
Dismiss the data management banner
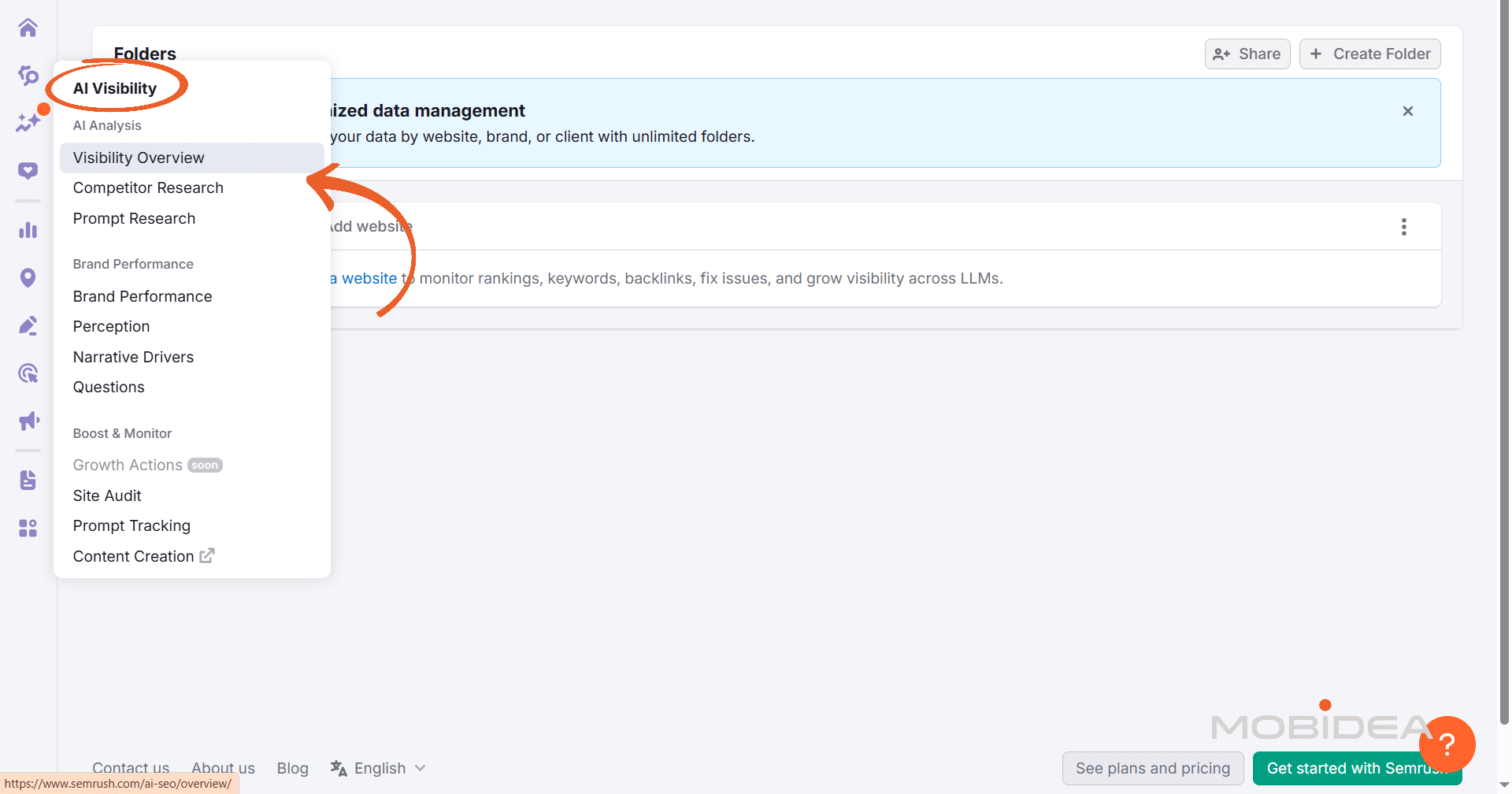(x=1407, y=111)
